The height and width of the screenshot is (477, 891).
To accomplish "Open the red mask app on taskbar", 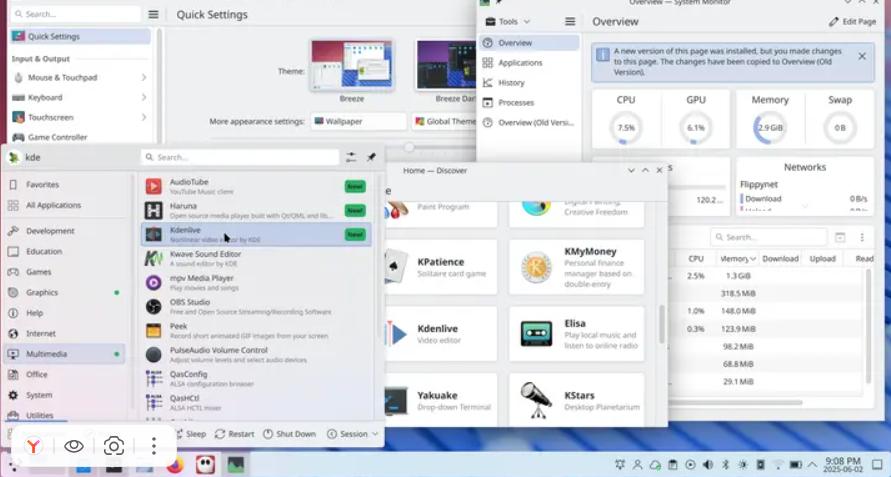I will (x=205, y=465).
